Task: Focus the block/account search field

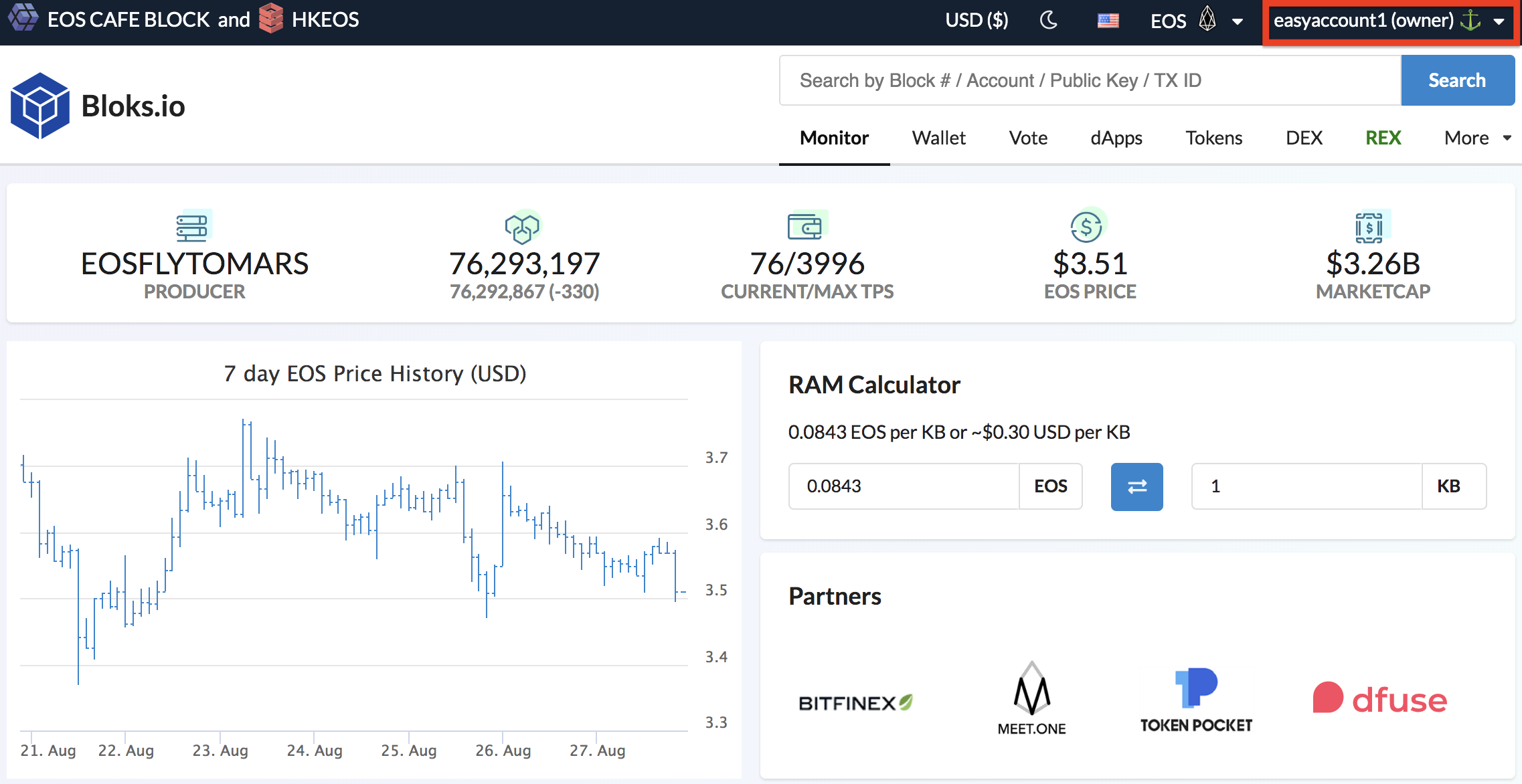Action: pos(1090,80)
